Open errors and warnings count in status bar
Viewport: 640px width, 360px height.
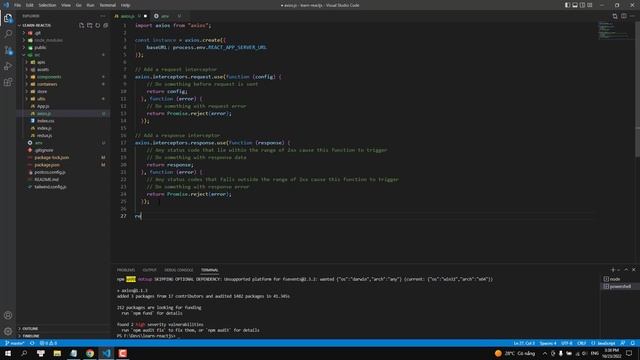coord(48,343)
